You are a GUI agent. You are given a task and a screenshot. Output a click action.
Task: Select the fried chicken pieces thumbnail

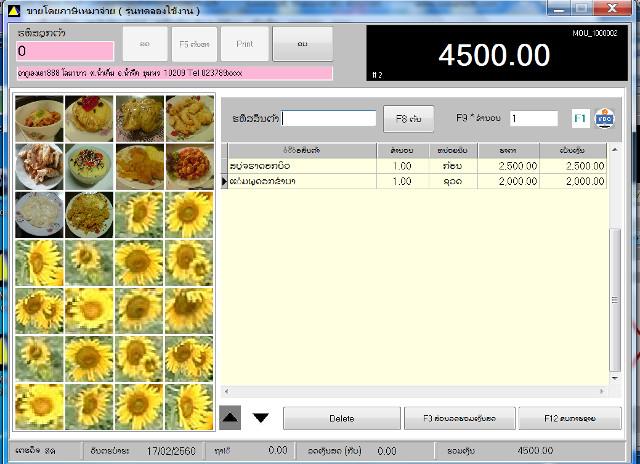pyautogui.click(x=189, y=118)
